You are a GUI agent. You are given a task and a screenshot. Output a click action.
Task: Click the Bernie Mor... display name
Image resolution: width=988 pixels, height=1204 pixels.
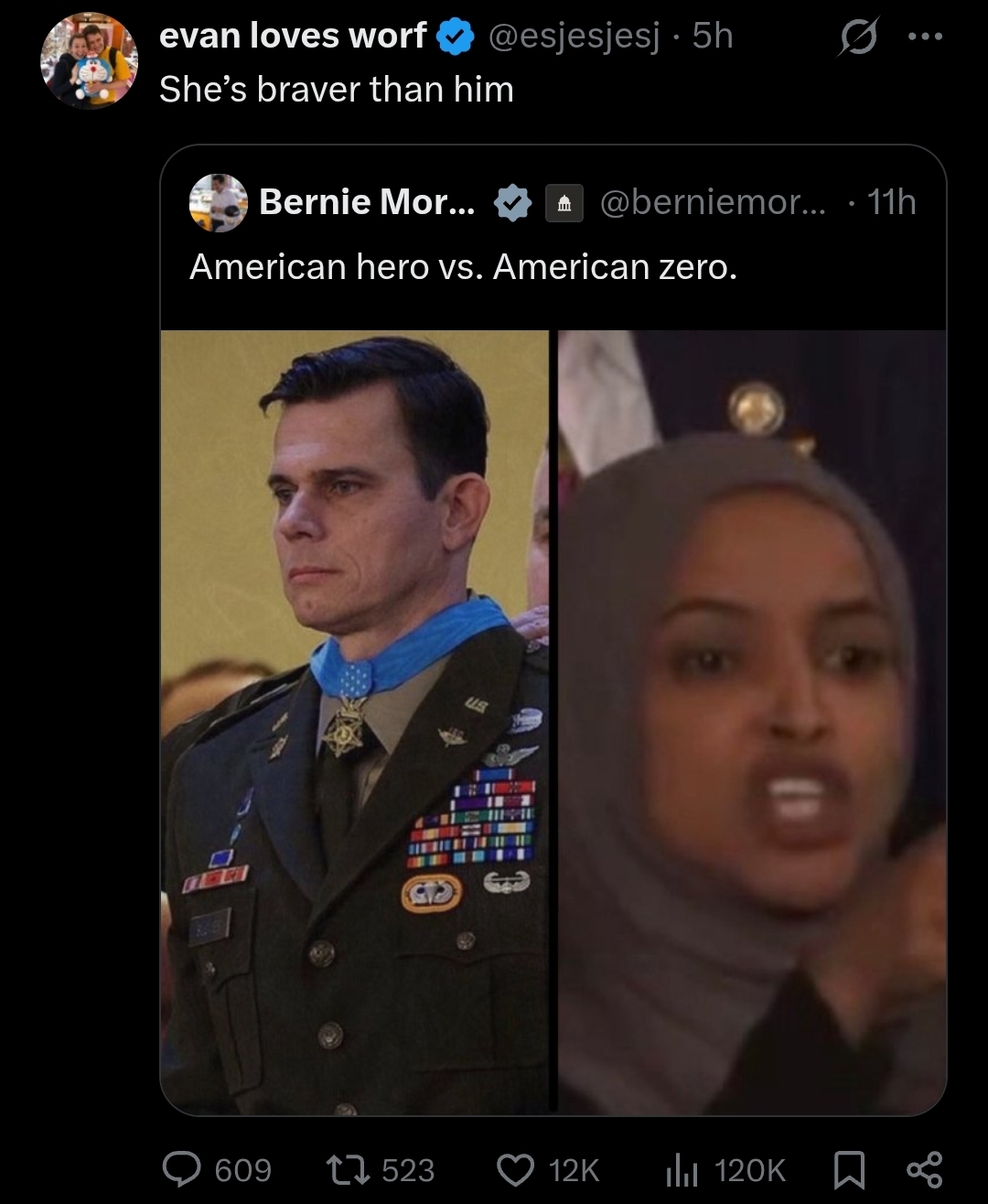367,201
